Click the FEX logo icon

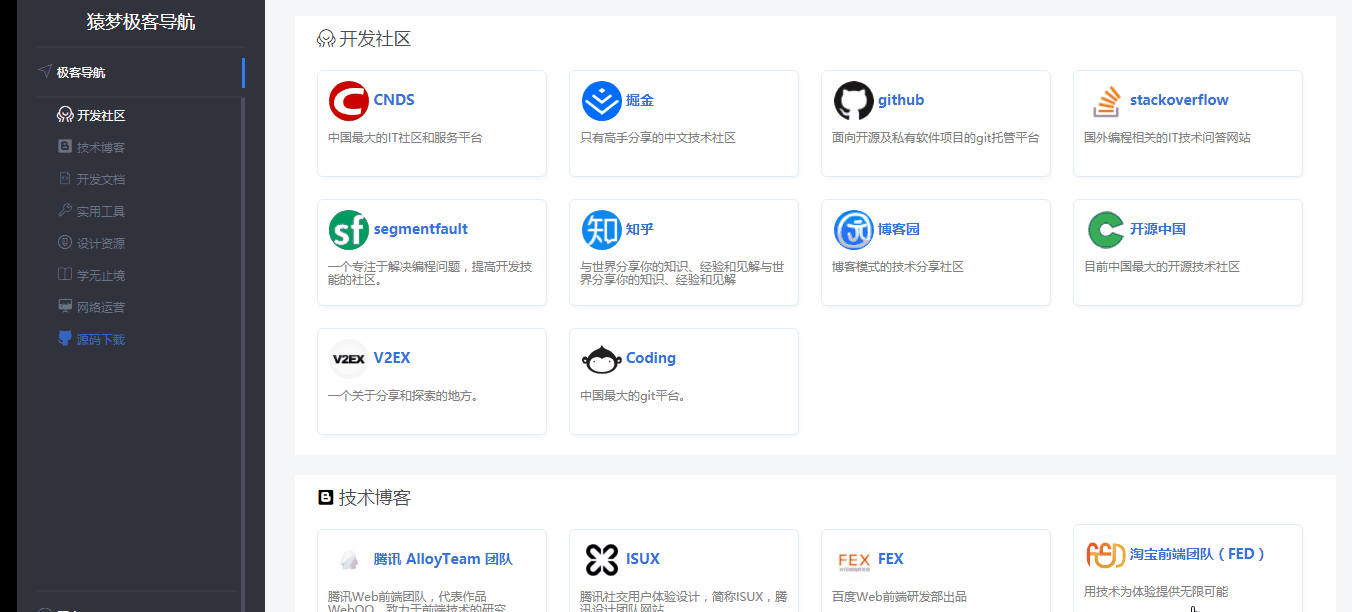pyautogui.click(x=853, y=560)
